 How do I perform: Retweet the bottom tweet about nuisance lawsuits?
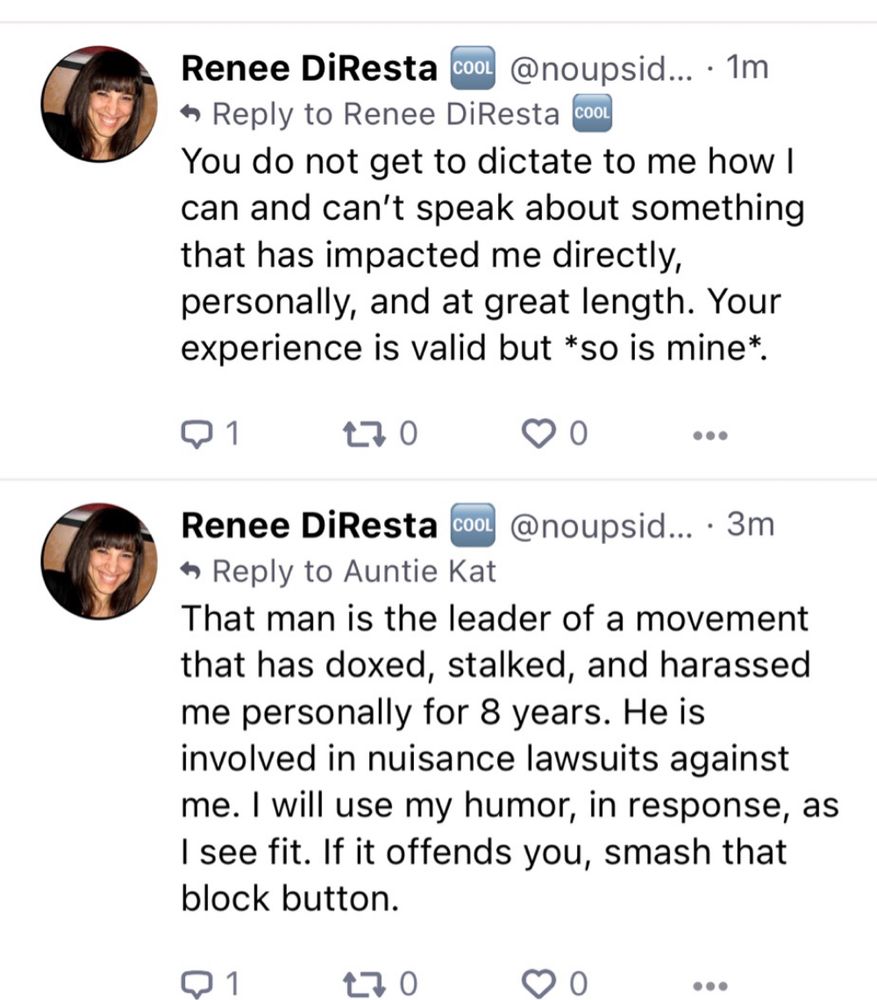[354, 982]
